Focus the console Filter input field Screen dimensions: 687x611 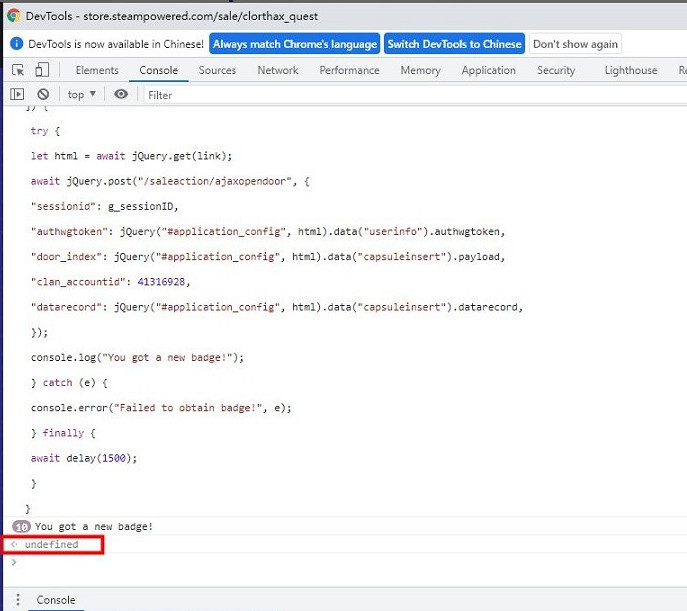click(400, 95)
